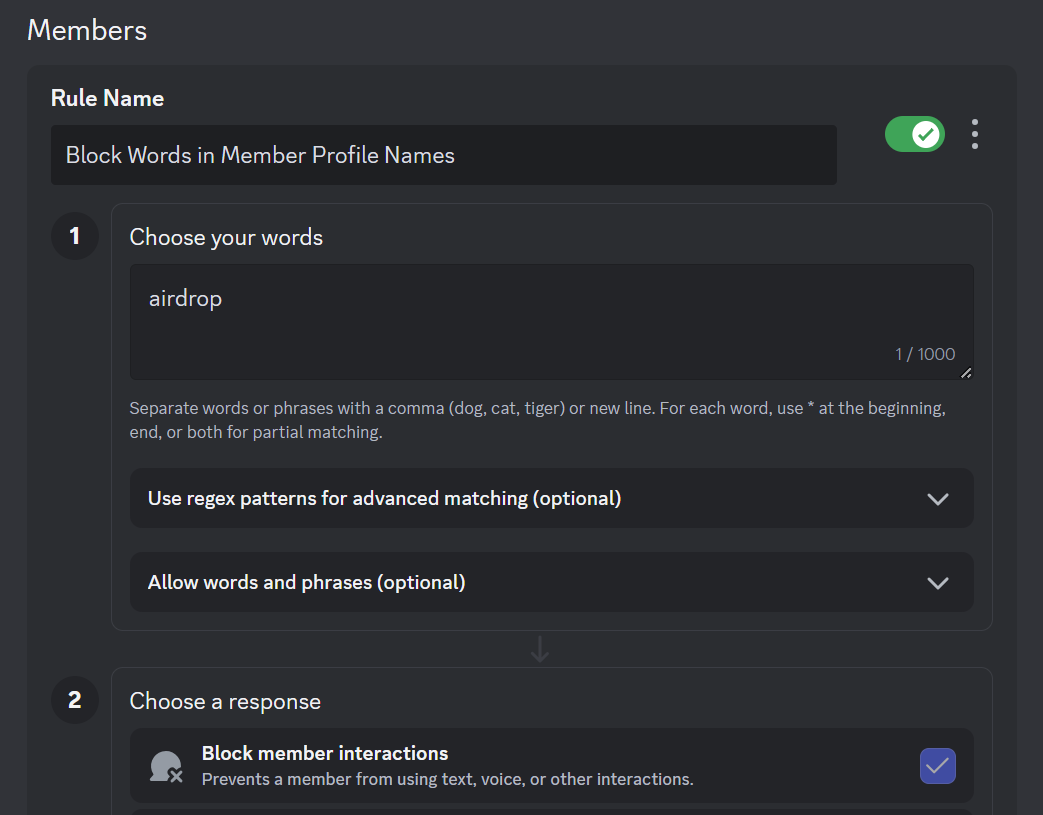Click the allow words chevron arrow
Viewport: 1043px width, 815px height.
(x=937, y=583)
